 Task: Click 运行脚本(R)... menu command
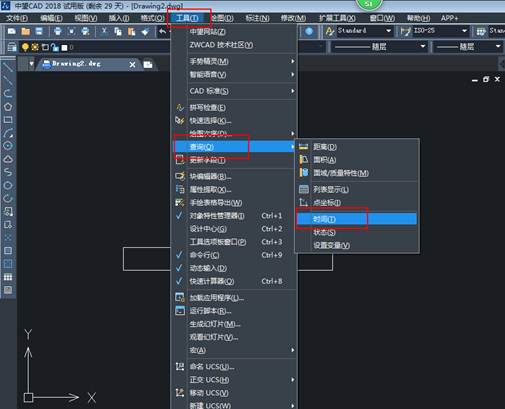coord(233,311)
